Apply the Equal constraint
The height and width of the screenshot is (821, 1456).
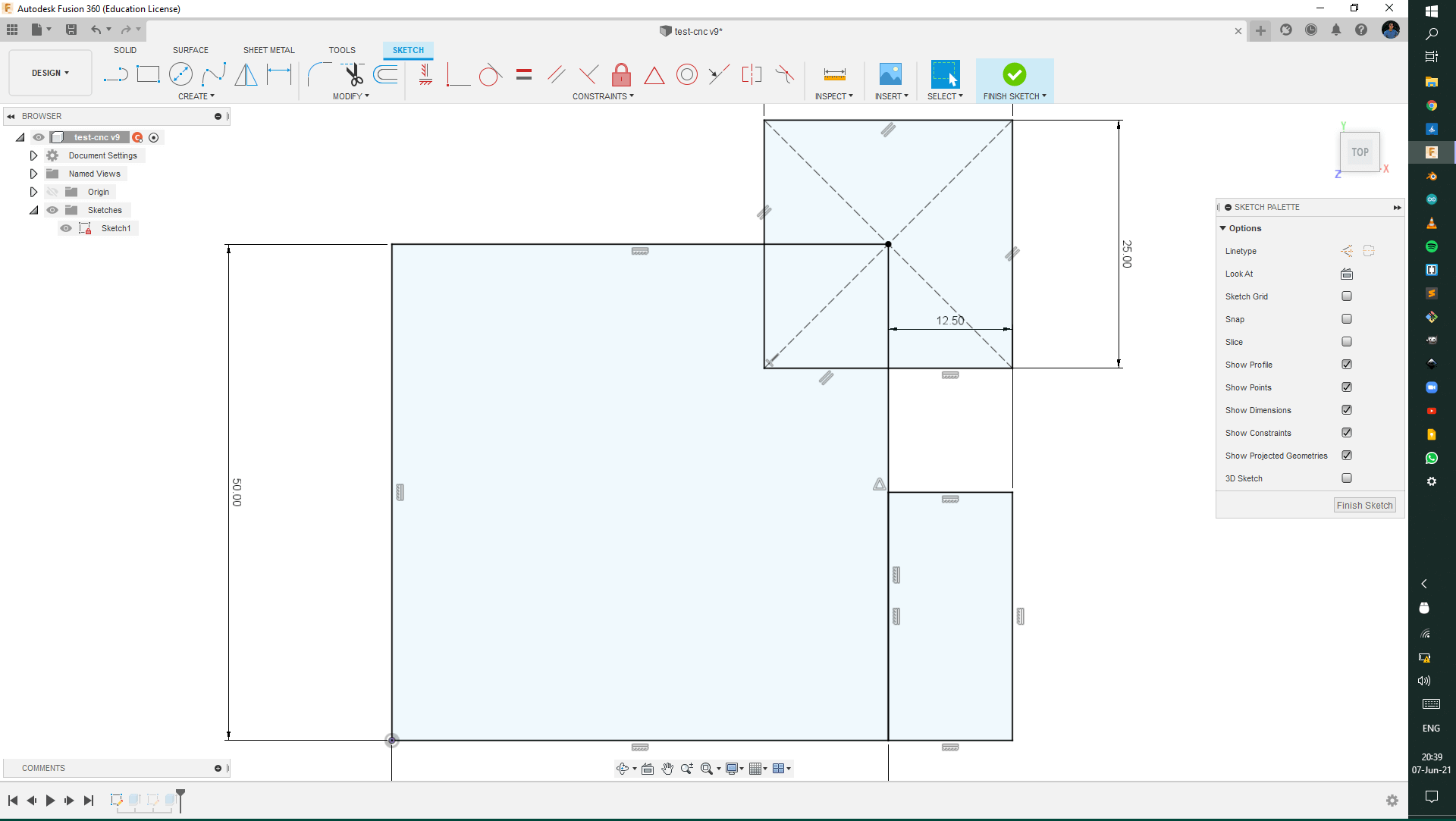tap(524, 74)
